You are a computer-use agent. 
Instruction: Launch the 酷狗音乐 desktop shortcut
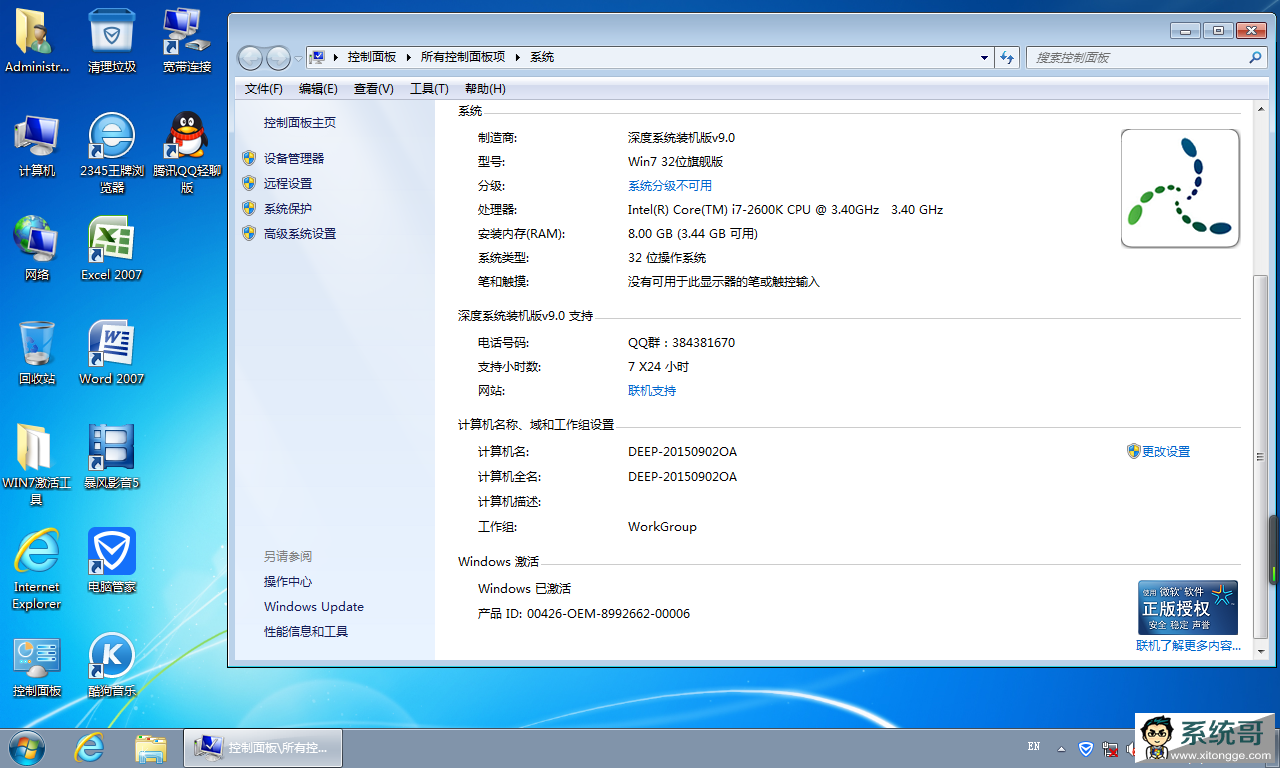tap(111, 665)
